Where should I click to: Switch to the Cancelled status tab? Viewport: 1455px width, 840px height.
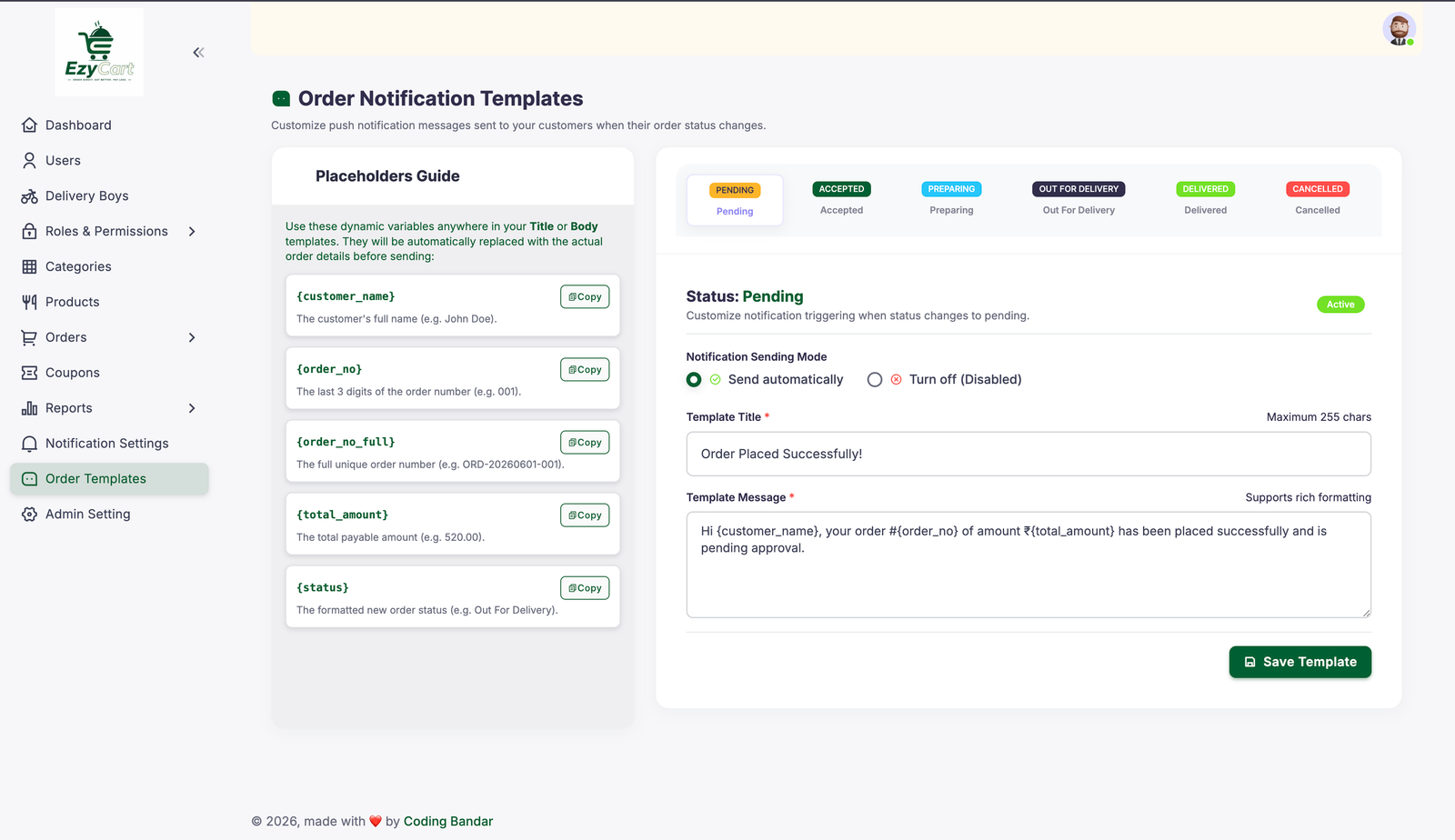pyautogui.click(x=1318, y=199)
